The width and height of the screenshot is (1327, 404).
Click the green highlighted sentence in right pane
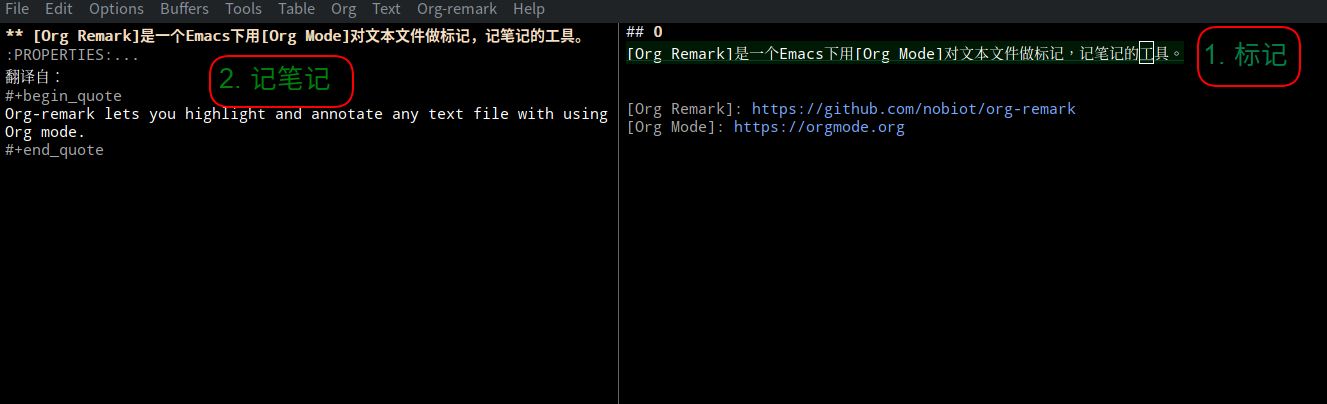904,54
